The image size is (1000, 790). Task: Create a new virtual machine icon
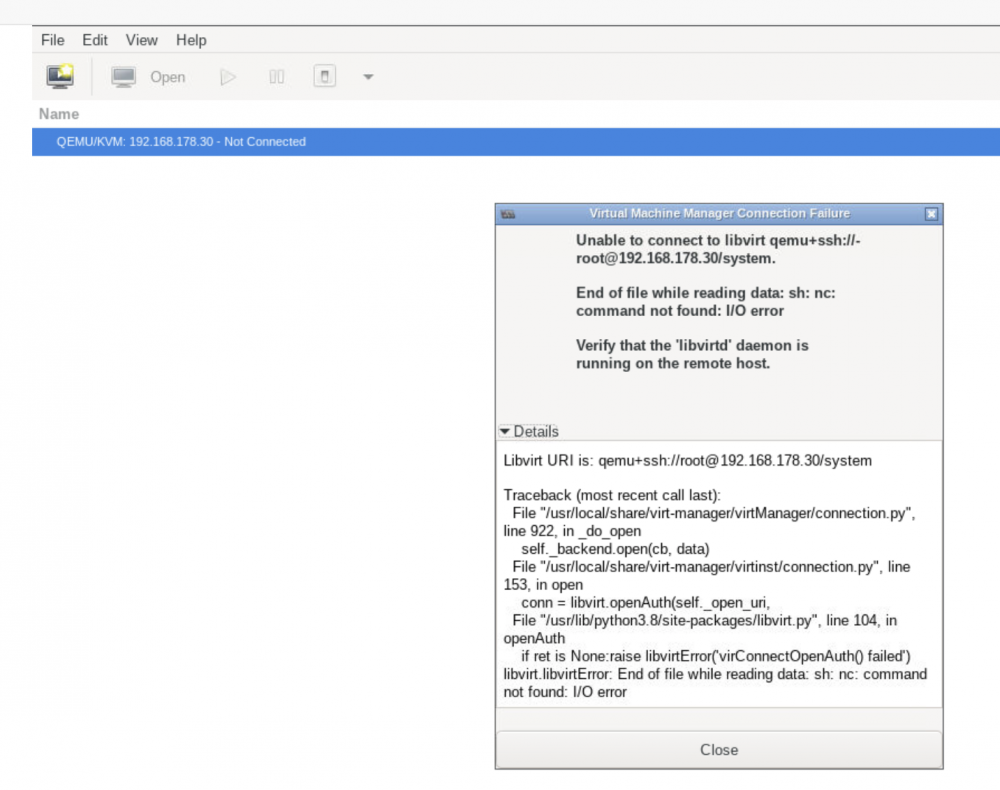tap(60, 77)
